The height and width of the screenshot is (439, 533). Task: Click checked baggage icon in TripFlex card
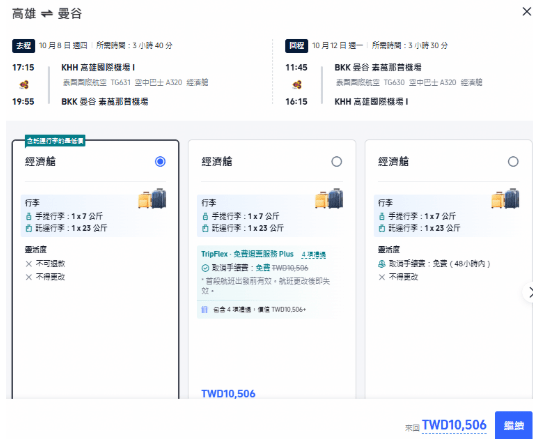pyautogui.click(x=205, y=228)
